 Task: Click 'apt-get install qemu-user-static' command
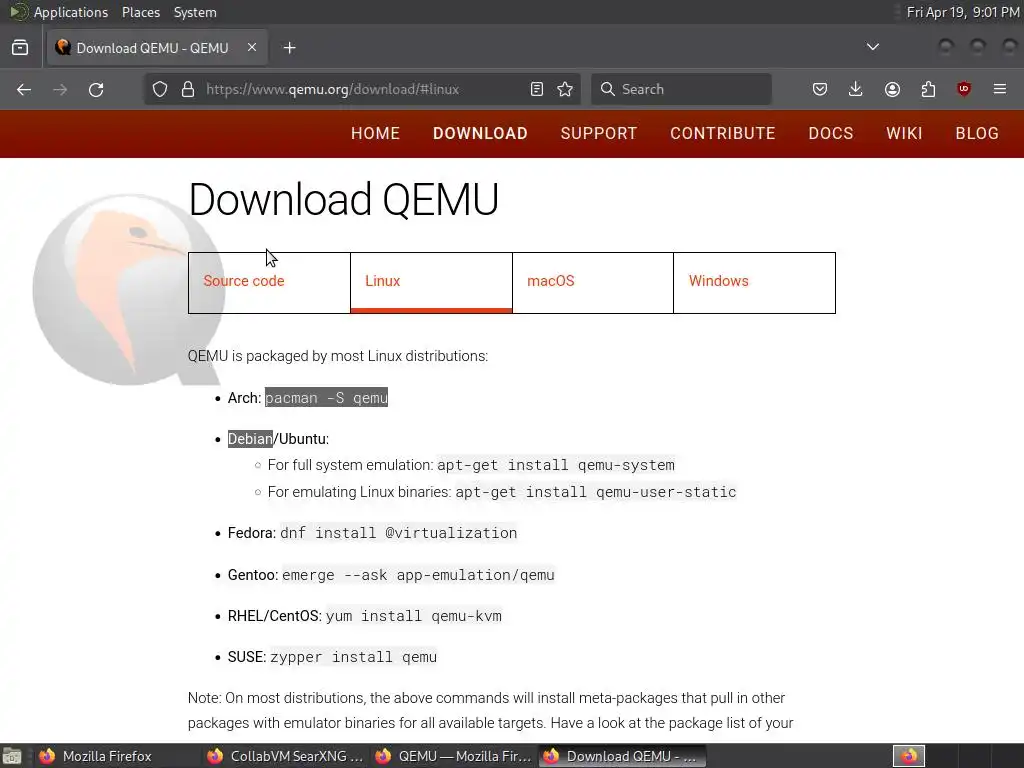596,492
